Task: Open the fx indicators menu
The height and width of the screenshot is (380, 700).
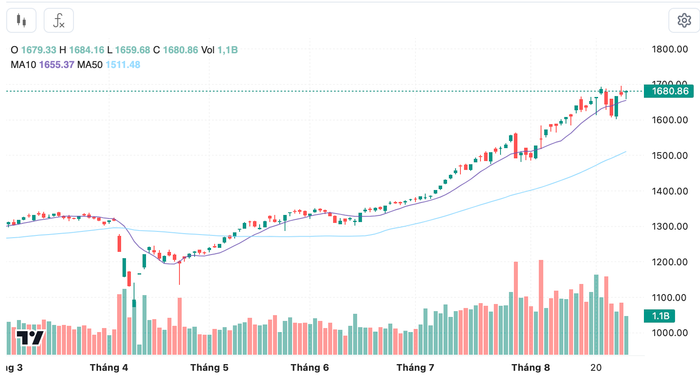Action: [x=58, y=21]
